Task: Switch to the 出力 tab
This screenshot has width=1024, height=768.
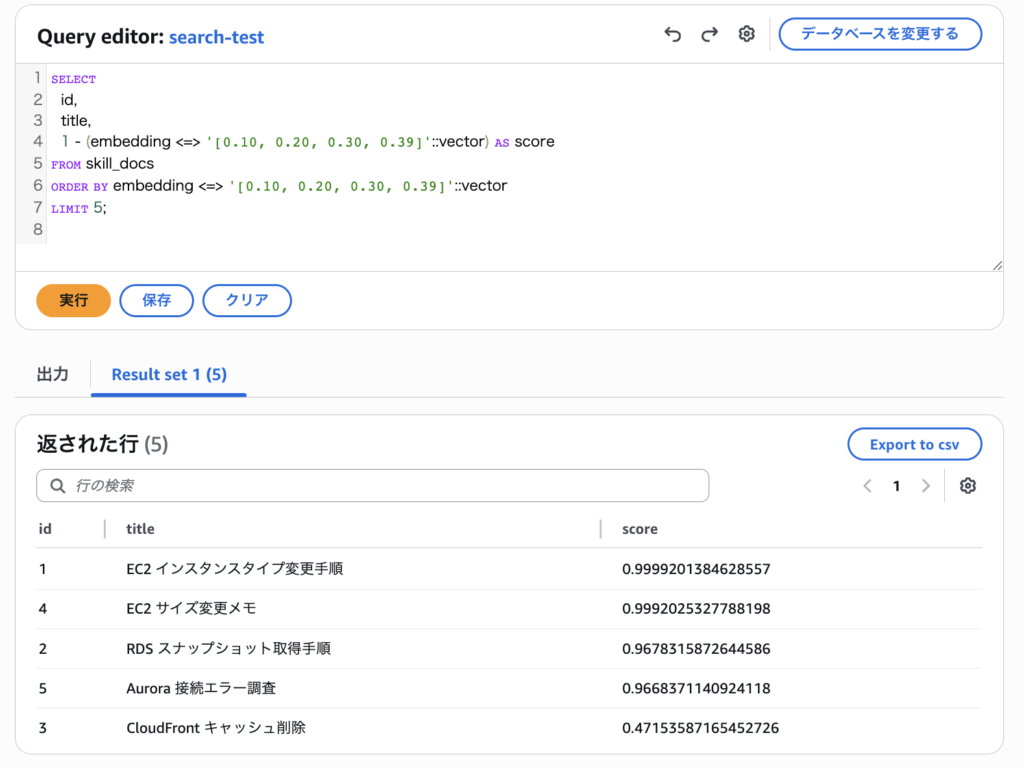Action: (53, 374)
